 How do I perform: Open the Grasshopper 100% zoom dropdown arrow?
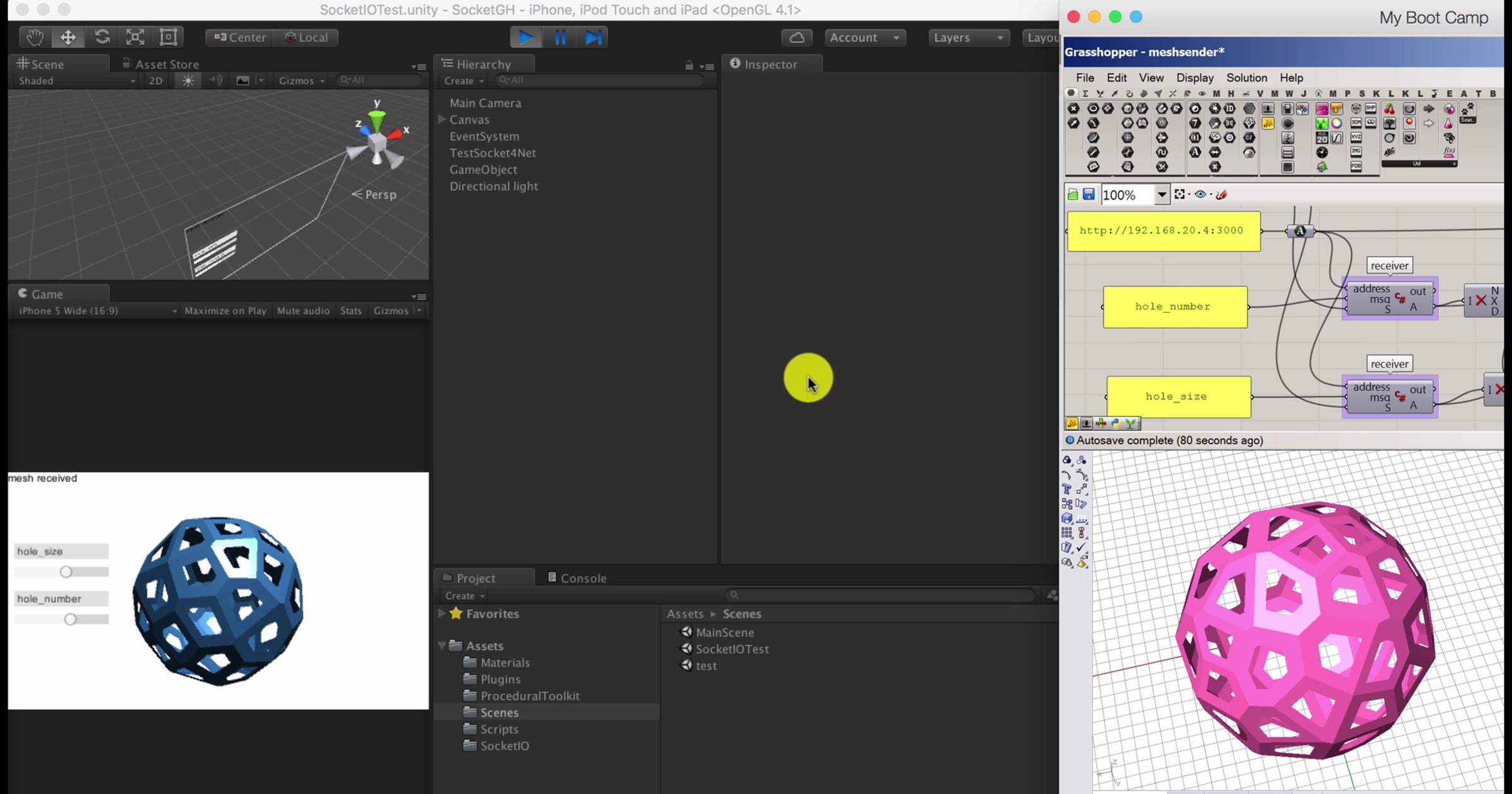[1162, 195]
